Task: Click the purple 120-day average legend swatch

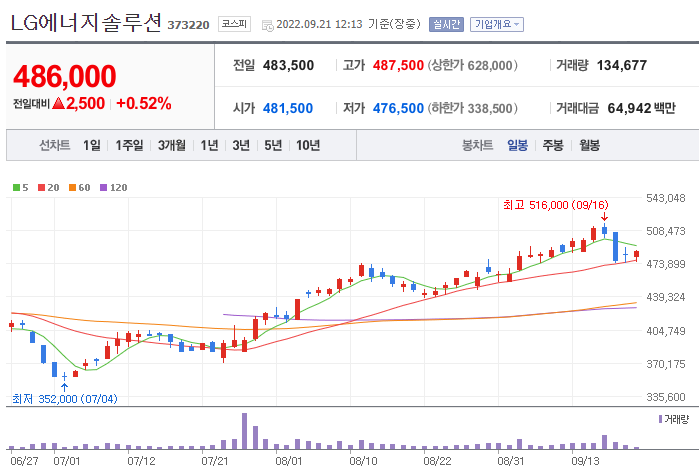Action: 103,188
